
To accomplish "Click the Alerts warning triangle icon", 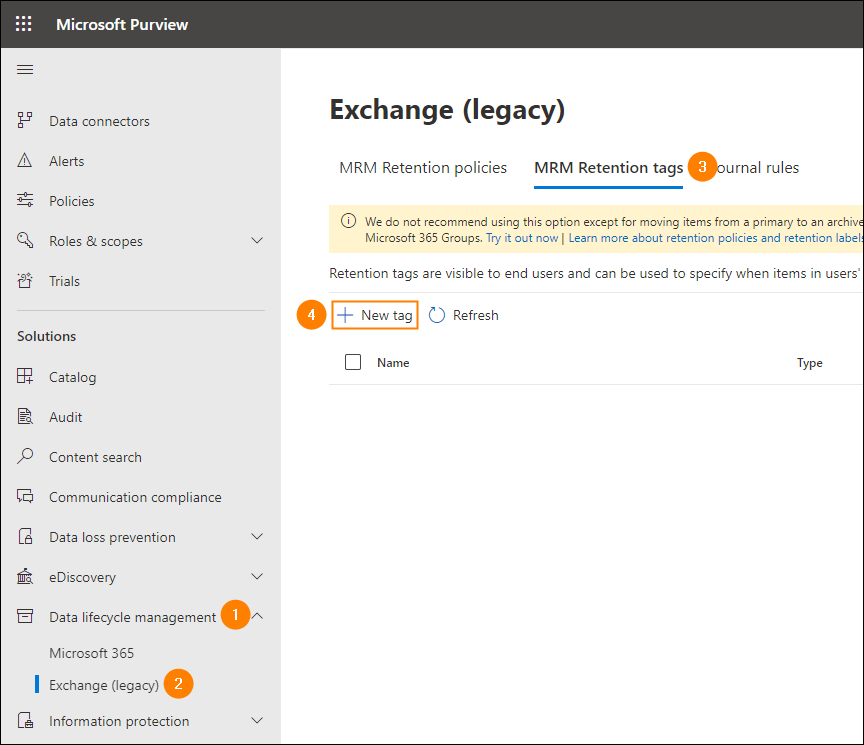I will [25, 160].
